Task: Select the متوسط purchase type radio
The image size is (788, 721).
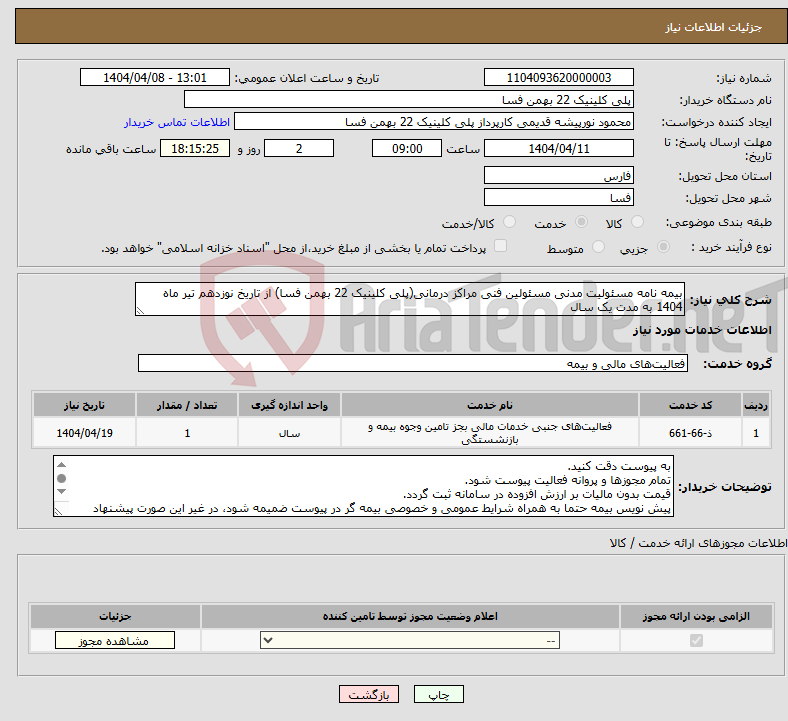Action: (598, 246)
